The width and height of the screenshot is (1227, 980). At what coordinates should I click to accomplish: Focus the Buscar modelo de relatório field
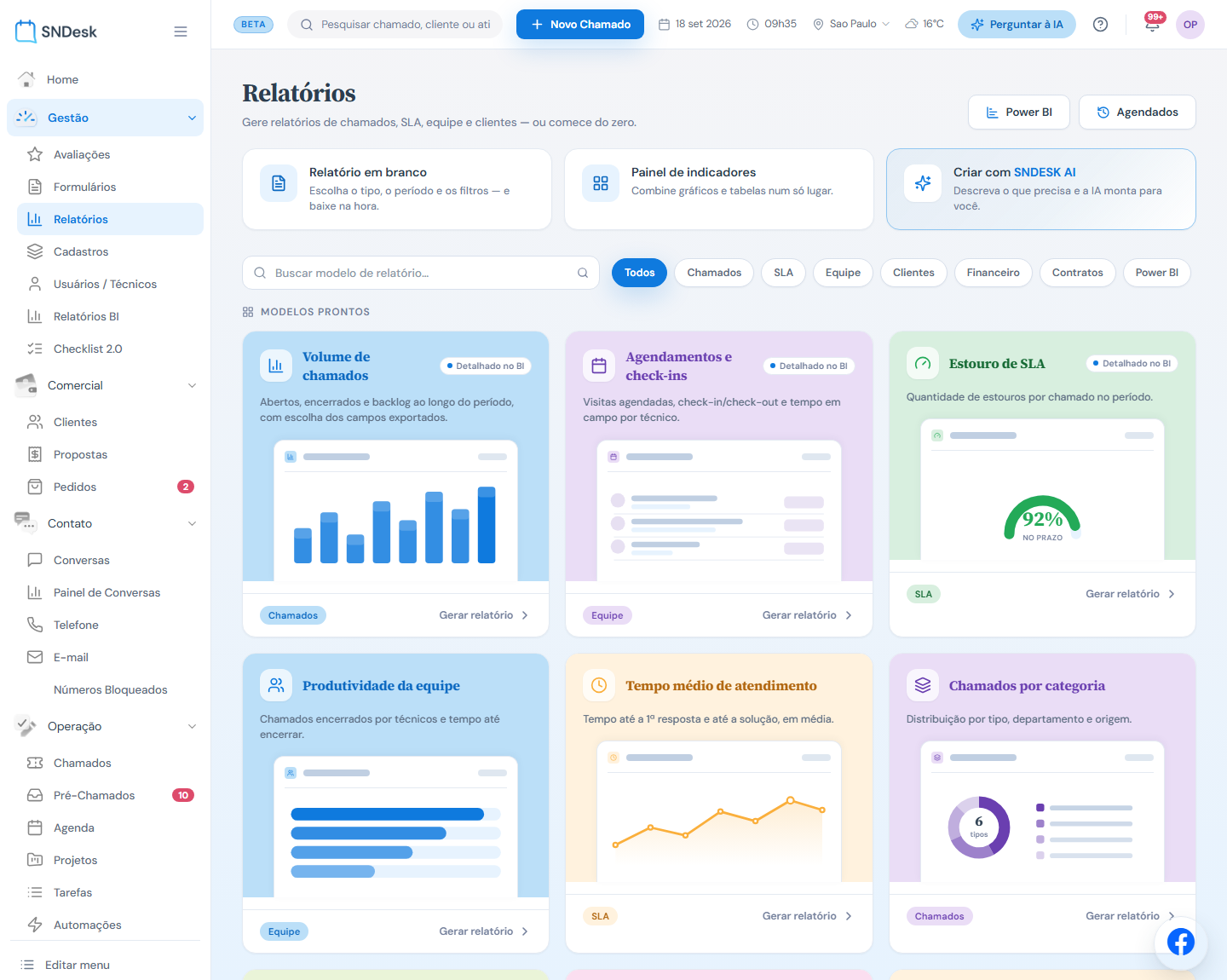pos(421,273)
